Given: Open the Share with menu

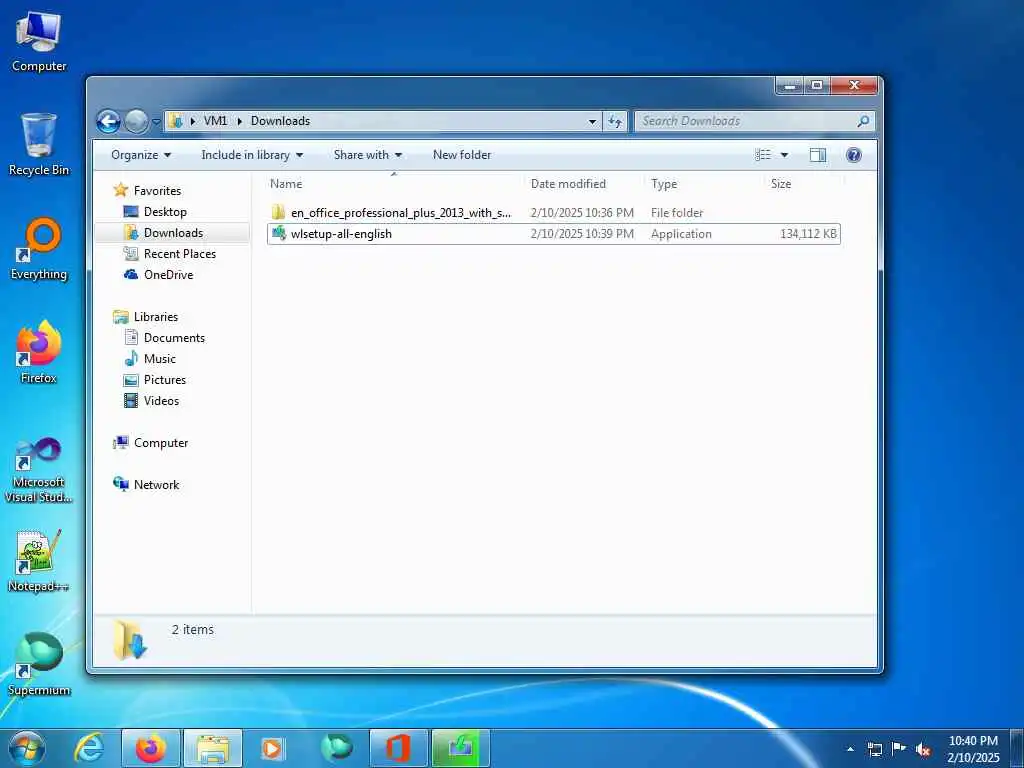Looking at the screenshot, I should [368, 155].
